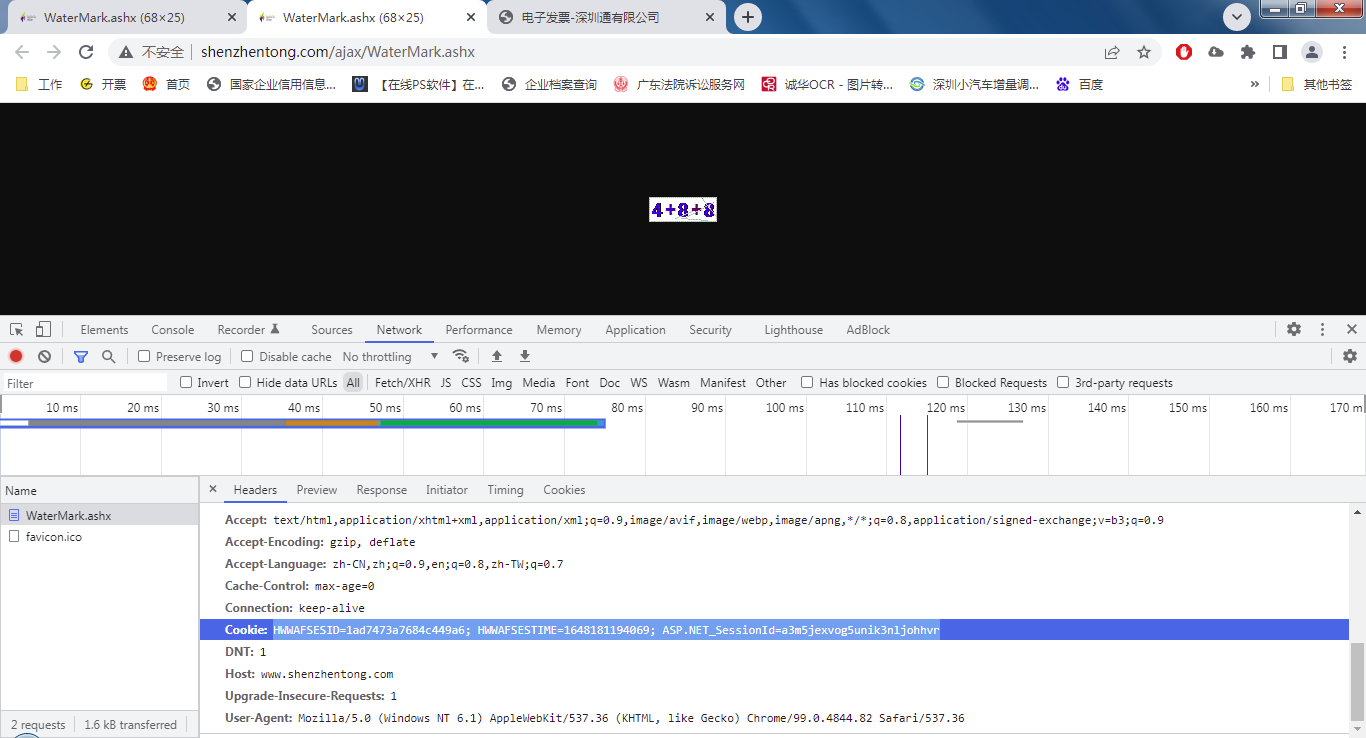Toggle the network filter funnel icon
The height and width of the screenshot is (738, 1366).
point(81,357)
